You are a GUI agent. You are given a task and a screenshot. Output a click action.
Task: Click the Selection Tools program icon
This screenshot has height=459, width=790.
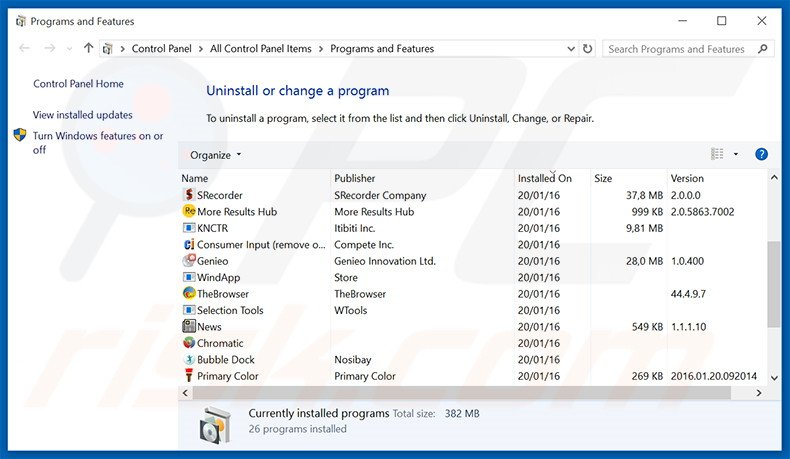pos(189,310)
